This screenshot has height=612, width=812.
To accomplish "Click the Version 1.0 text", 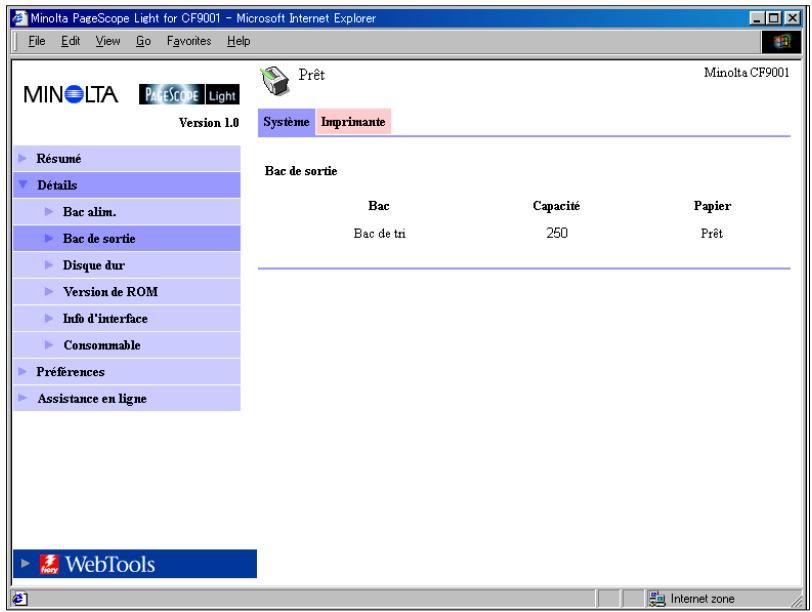I will click(x=209, y=123).
